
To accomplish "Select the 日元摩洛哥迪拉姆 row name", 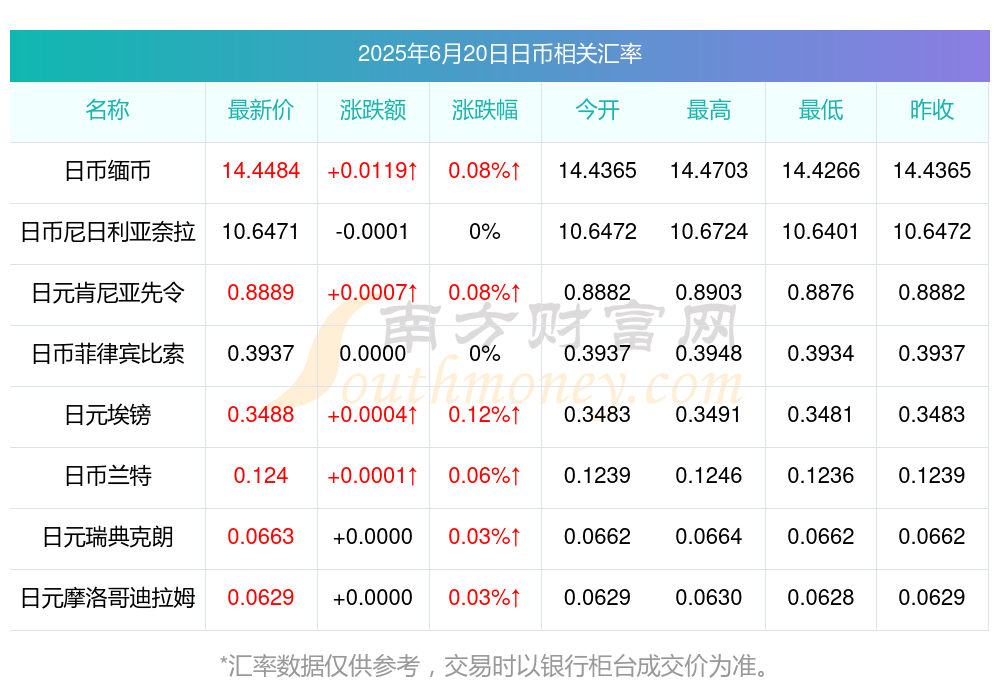I will click(107, 598).
